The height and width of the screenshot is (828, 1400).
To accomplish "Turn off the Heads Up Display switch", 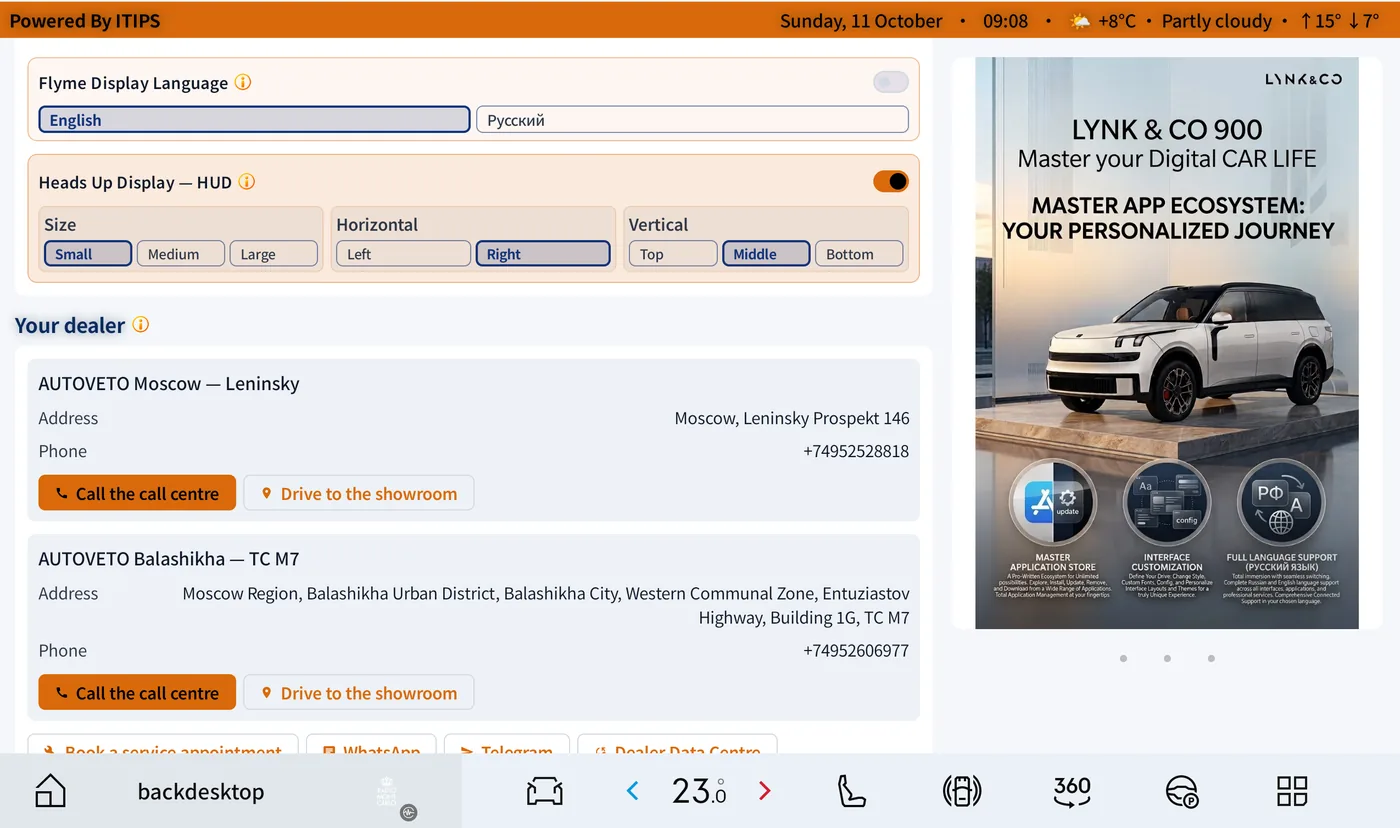I will [x=891, y=181].
